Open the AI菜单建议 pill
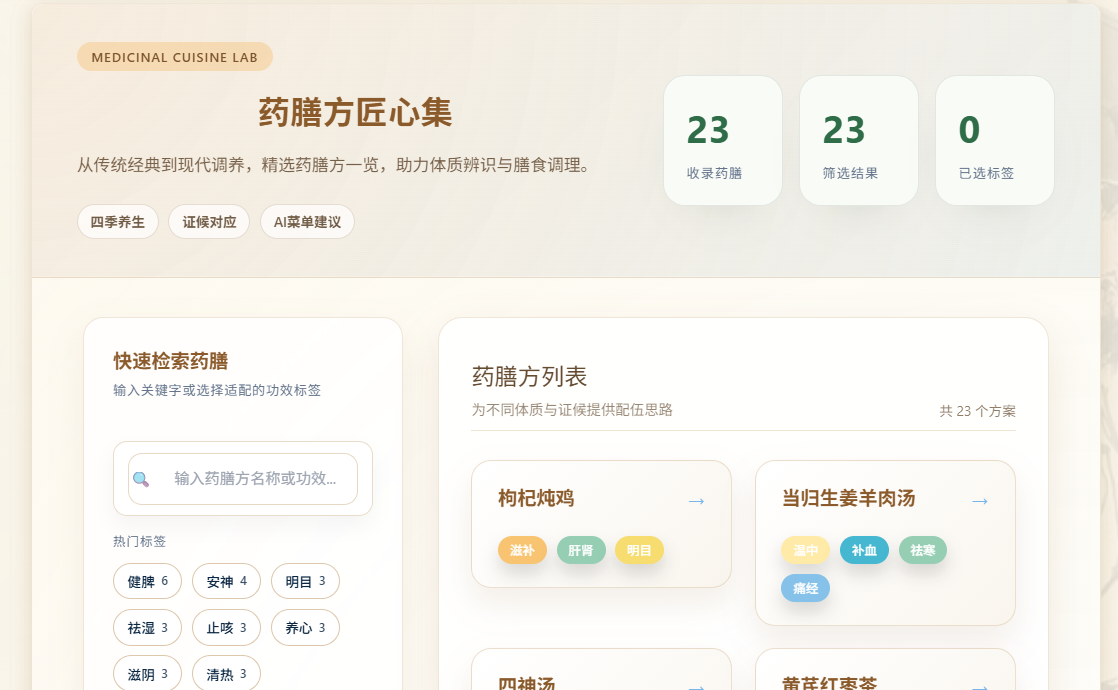 pyautogui.click(x=307, y=222)
